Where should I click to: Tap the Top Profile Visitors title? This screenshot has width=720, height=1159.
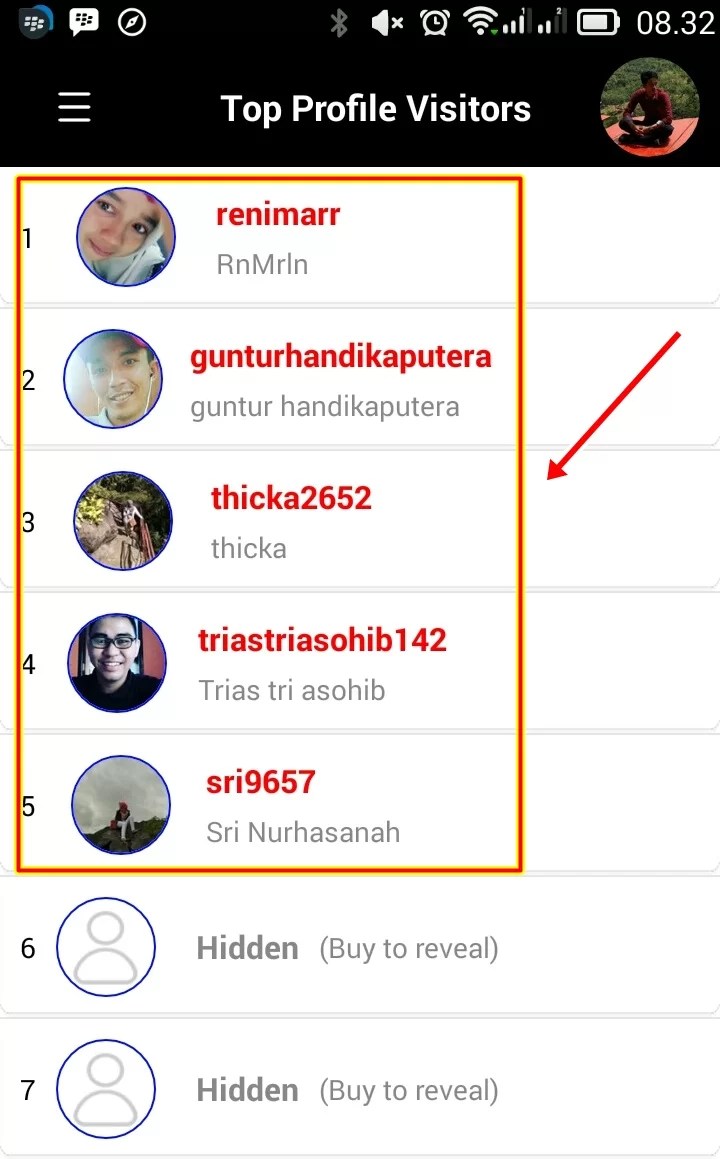(x=376, y=109)
